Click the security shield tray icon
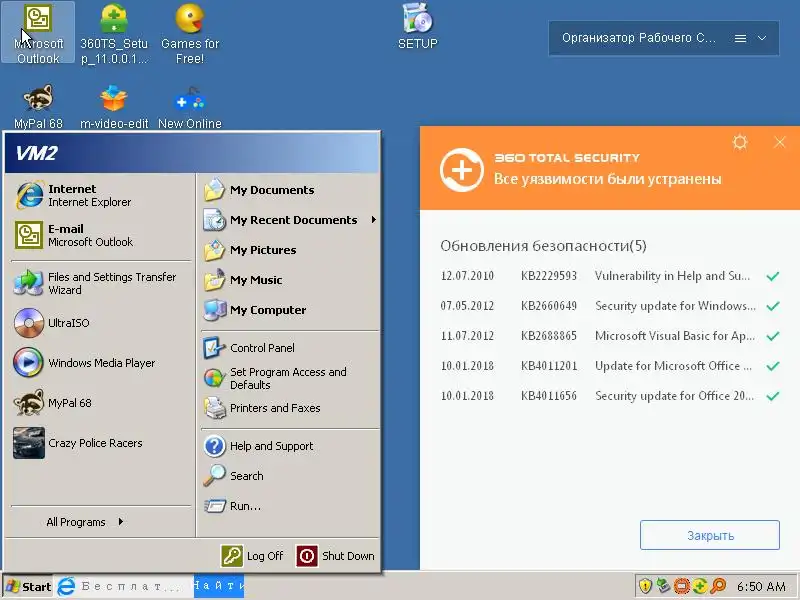Image resolution: width=800 pixels, height=600 pixels. [x=645, y=586]
